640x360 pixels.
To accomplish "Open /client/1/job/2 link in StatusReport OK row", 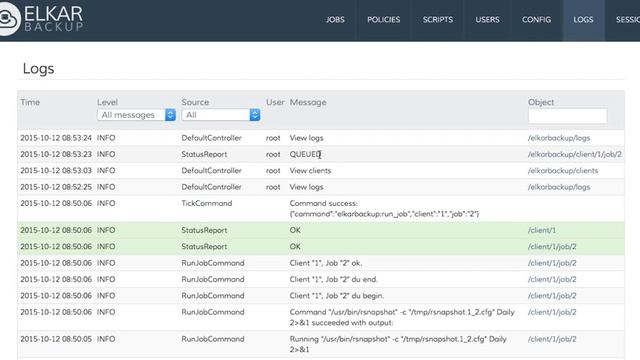I will (552, 247).
